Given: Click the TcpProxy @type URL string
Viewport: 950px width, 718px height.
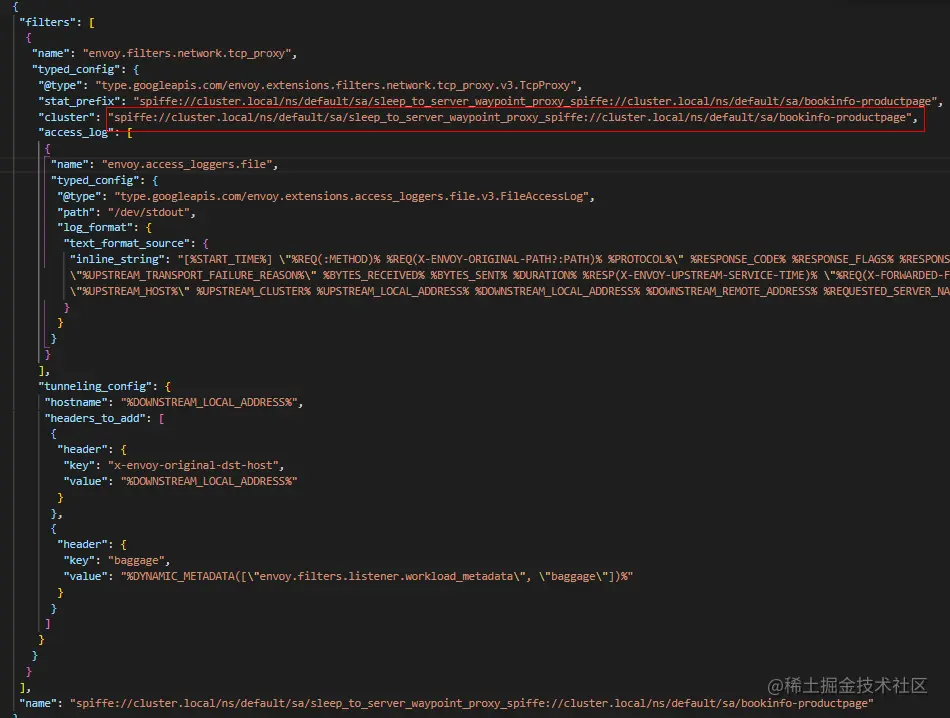Looking at the screenshot, I should (335, 85).
